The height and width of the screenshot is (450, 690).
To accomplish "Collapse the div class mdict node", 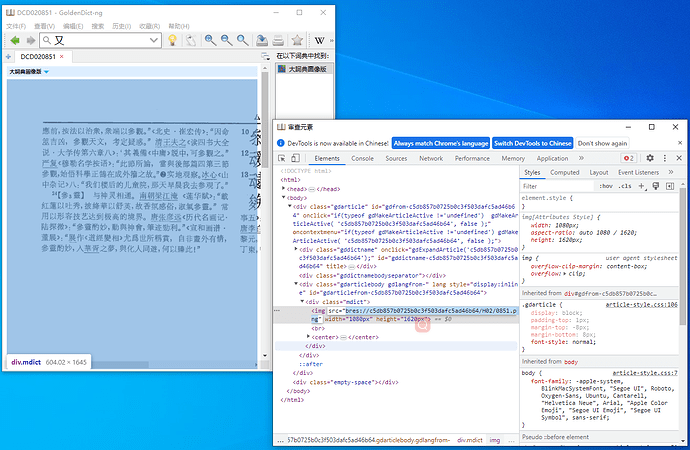I will point(302,302).
